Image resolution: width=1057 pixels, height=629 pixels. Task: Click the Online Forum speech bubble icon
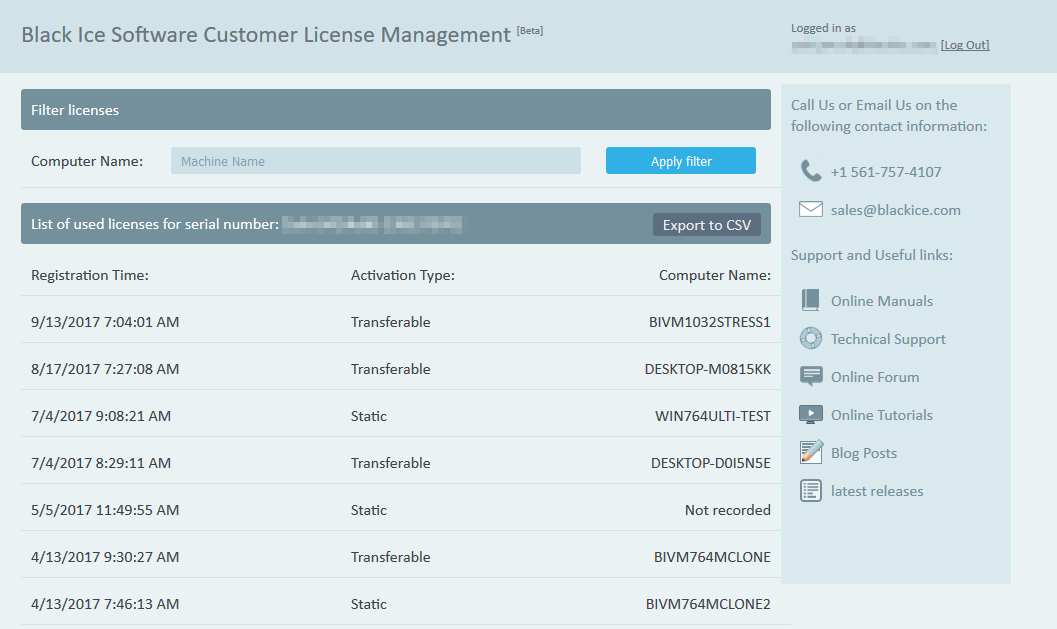pyautogui.click(x=811, y=376)
